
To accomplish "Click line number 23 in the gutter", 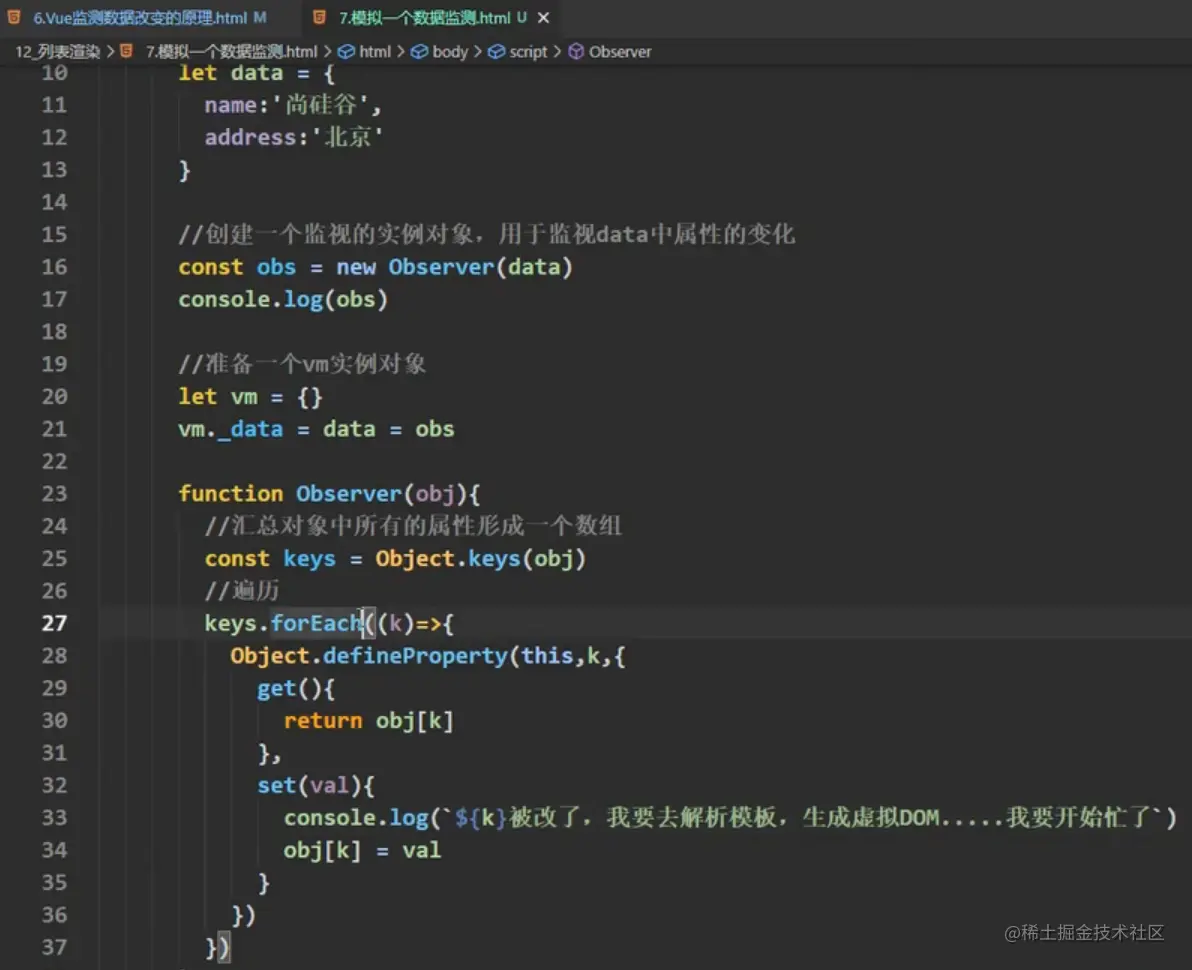I will (x=54, y=494).
